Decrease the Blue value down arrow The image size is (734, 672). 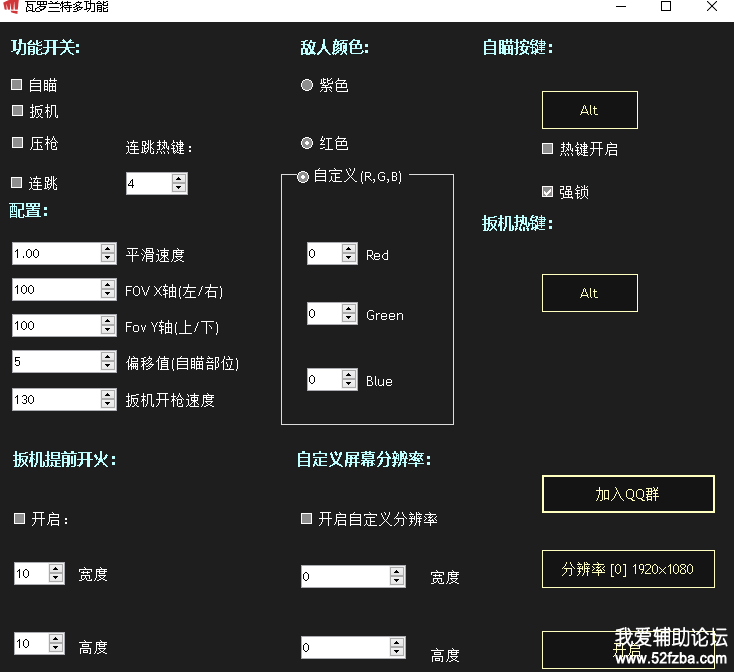point(349,384)
